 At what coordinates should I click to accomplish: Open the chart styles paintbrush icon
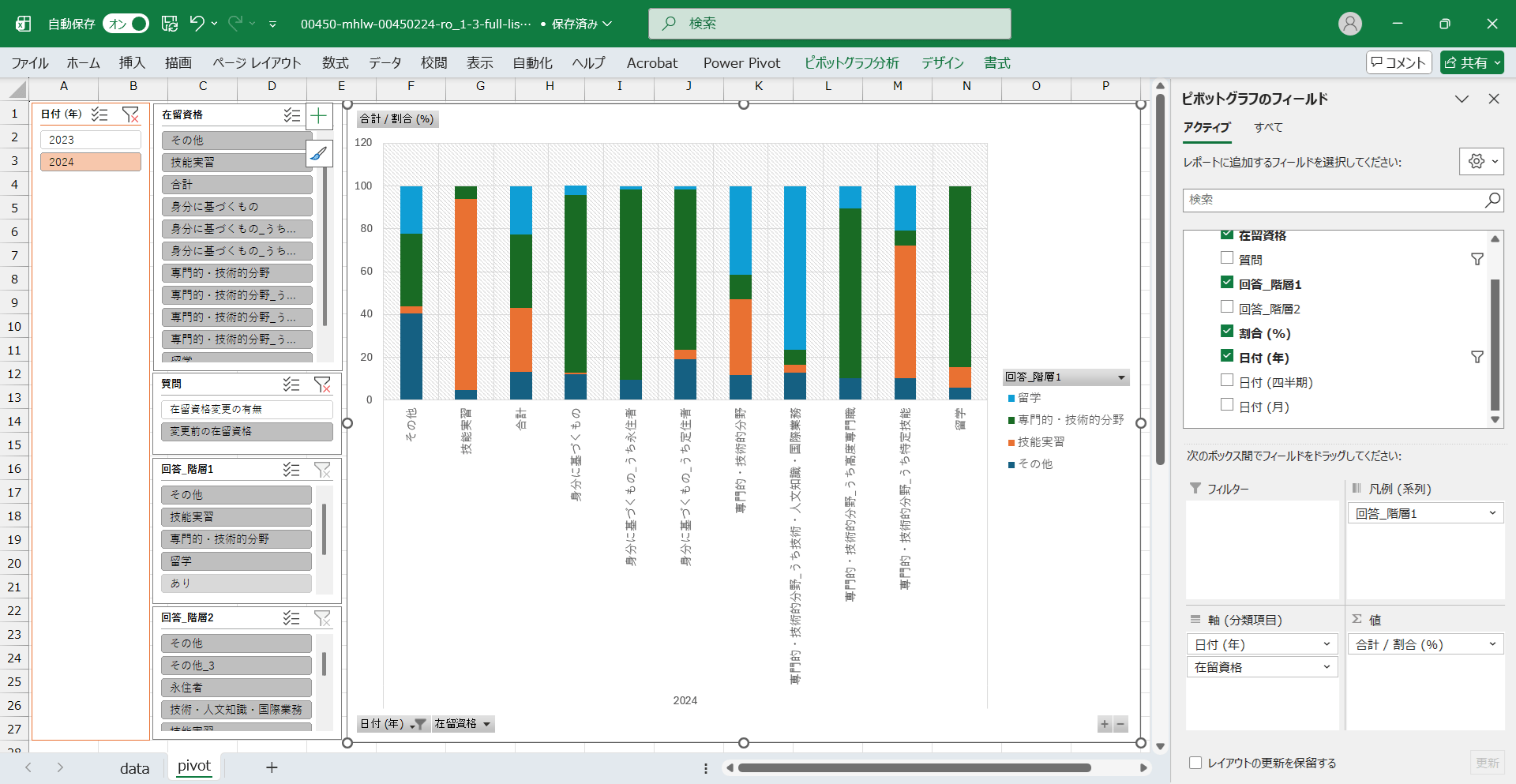point(318,153)
